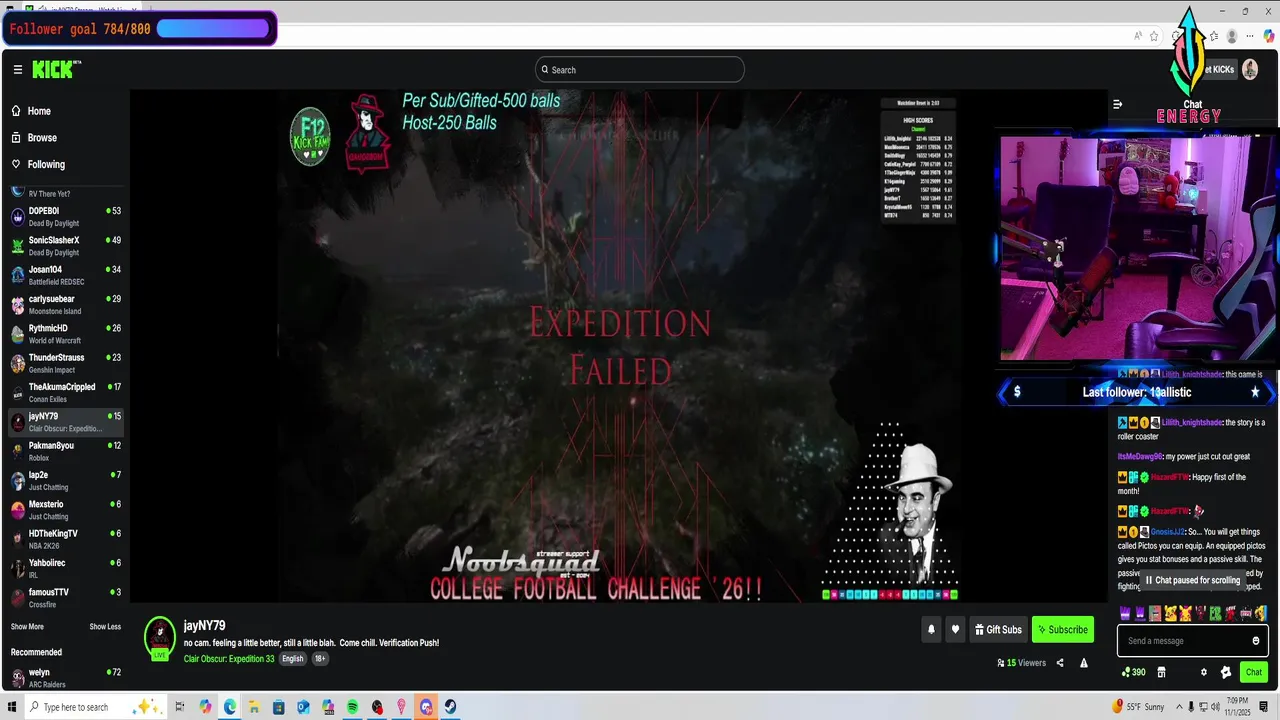The width and height of the screenshot is (1280, 720).
Task: Open Yahboiirec channel in sidebar
Action: coord(65,569)
